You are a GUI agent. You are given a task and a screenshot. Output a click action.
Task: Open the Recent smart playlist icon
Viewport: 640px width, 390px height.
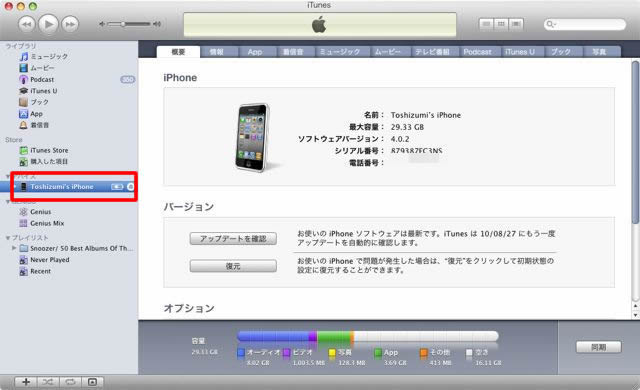tap(24, 271)
